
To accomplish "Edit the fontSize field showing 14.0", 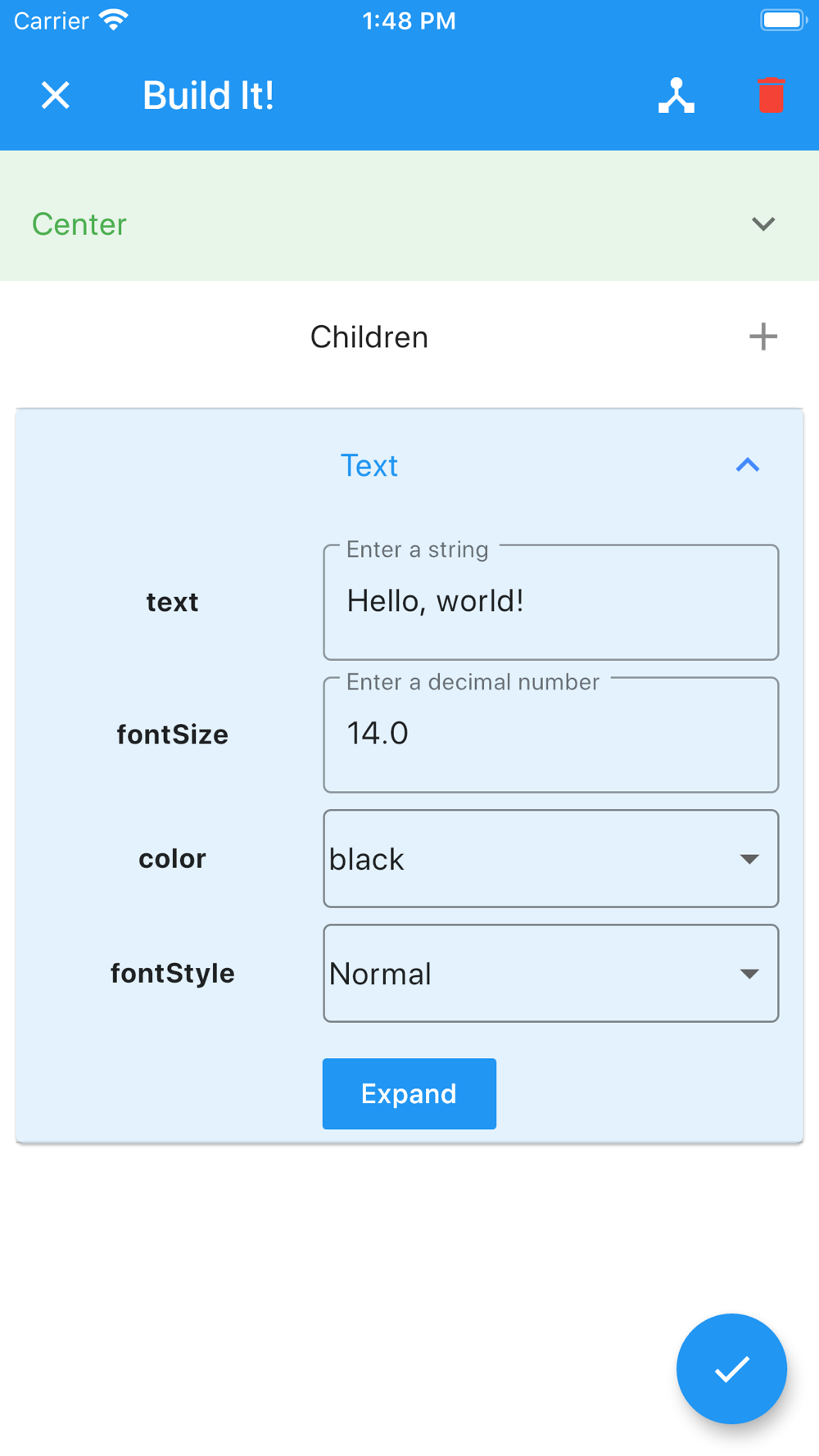I will (550, 735).
